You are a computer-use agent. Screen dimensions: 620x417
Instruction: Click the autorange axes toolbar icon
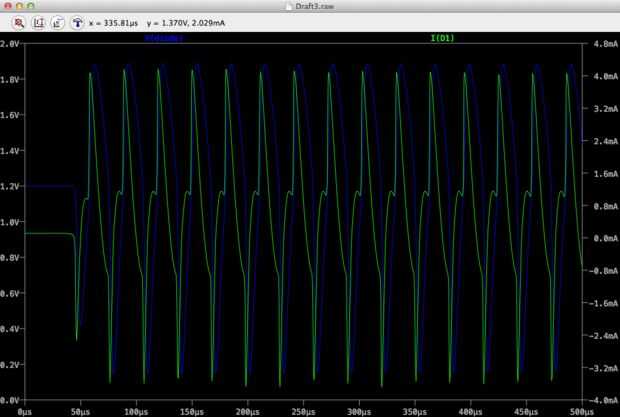coord(38,21)
